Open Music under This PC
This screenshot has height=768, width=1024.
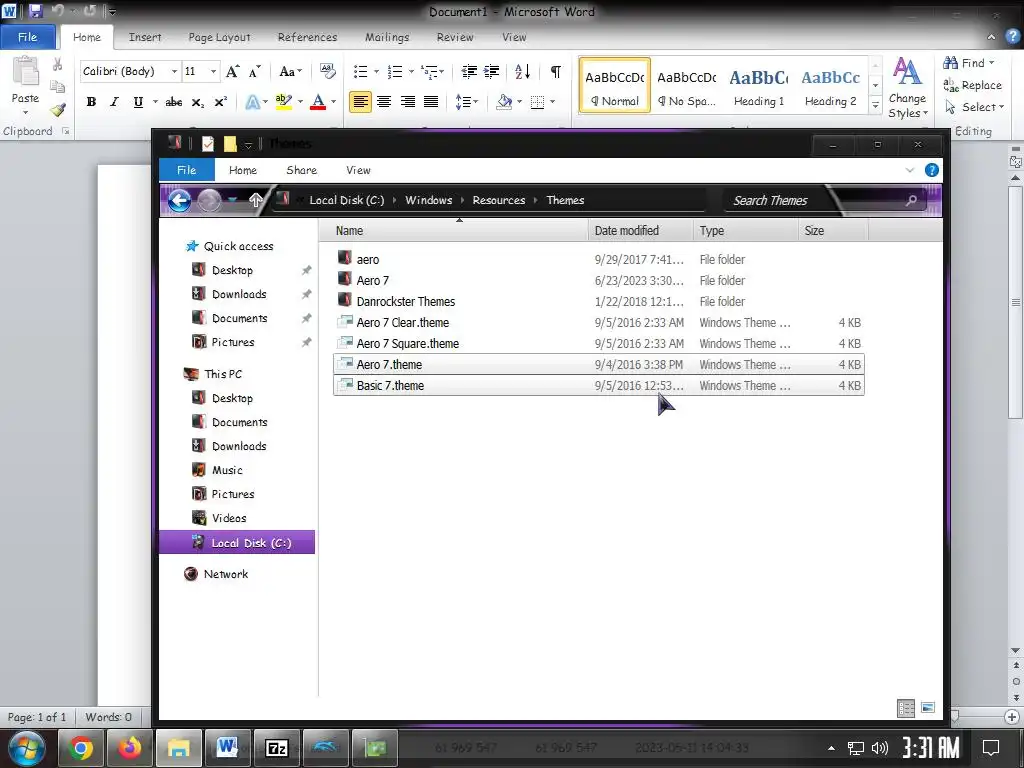click(x=227, y=470)
